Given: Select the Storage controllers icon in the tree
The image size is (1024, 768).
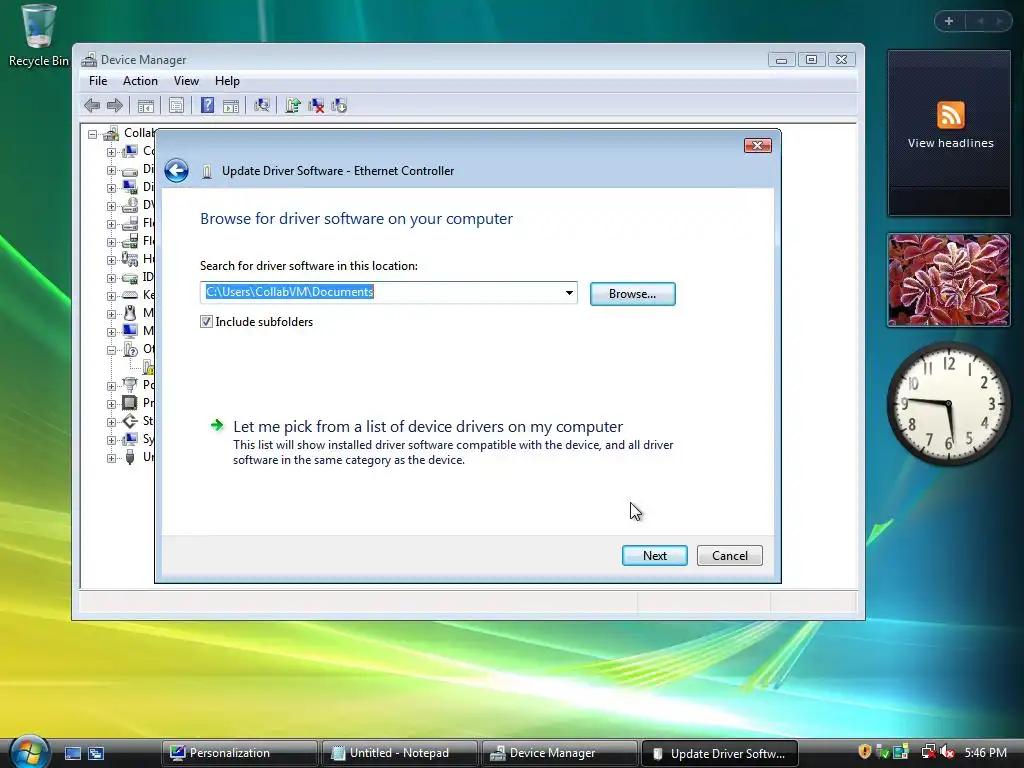Looking at the screenshot, I should (x=130, y=421).
